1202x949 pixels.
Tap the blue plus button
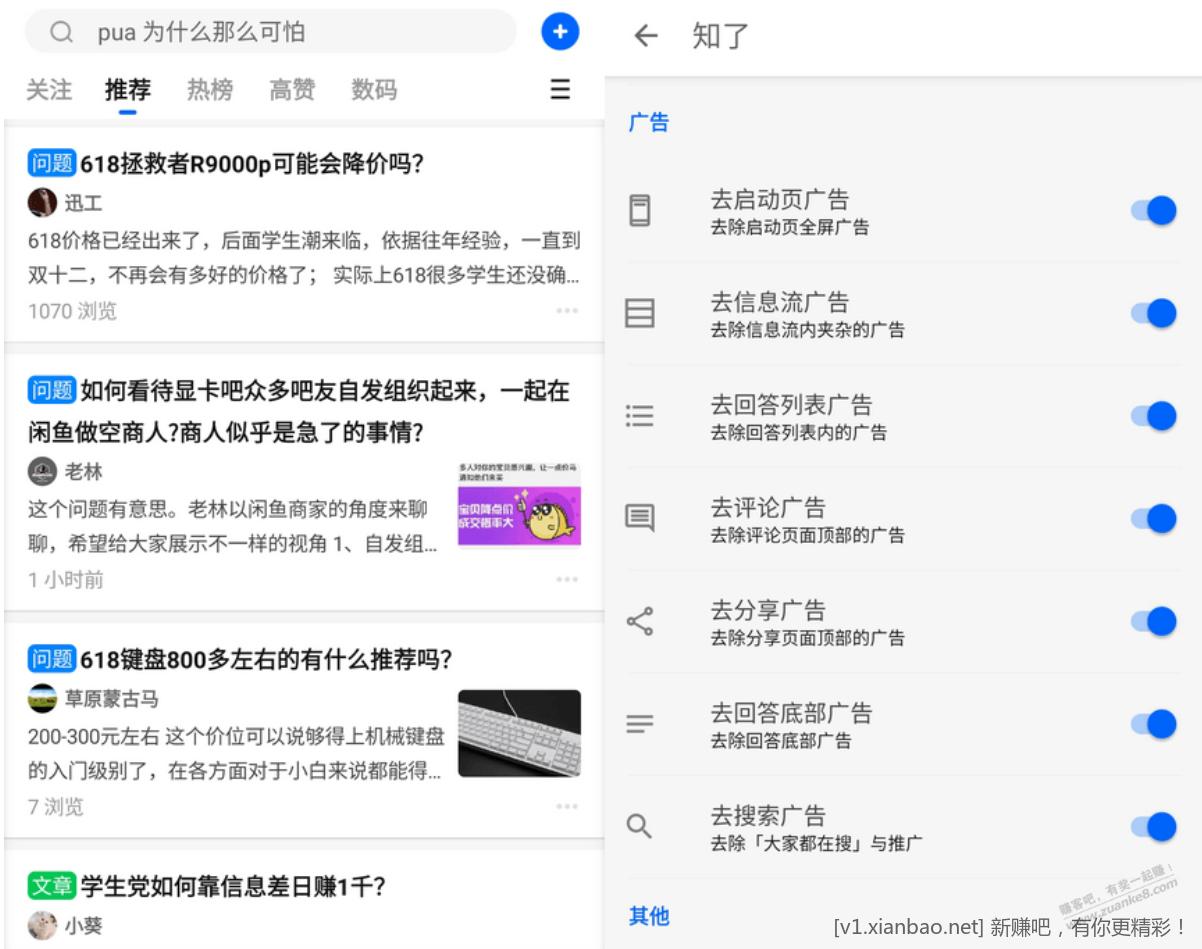(560, 32)
